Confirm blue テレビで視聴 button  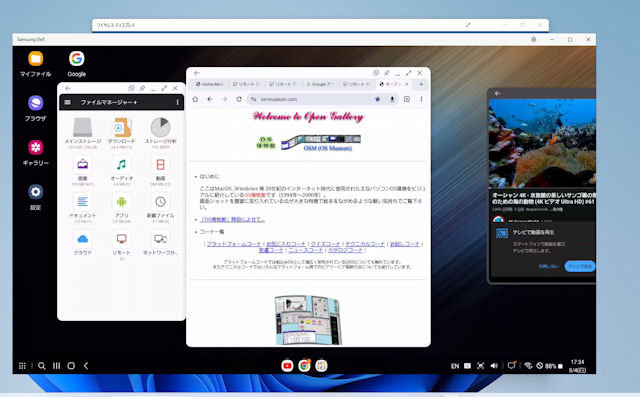coord(580,266)
